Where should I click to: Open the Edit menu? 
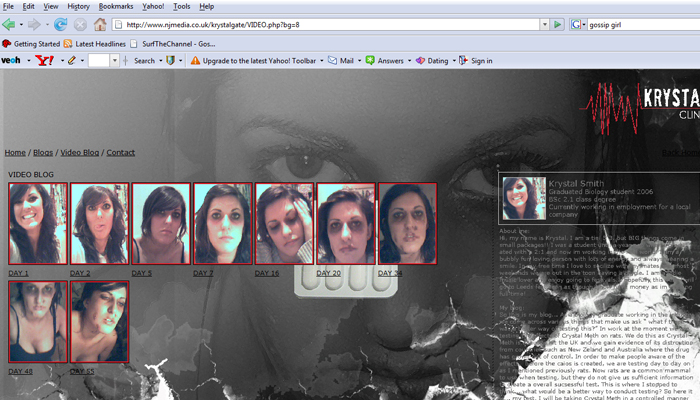pyautogui.click(x=28, y=6)
